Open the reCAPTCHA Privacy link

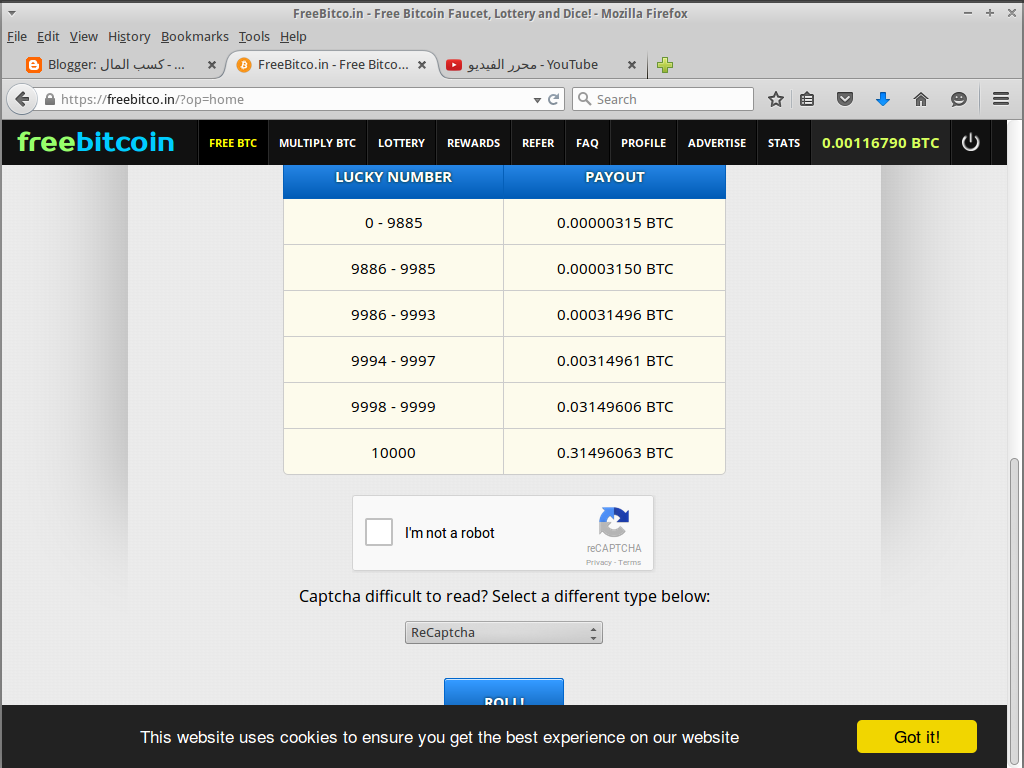(x=599, y=562)
